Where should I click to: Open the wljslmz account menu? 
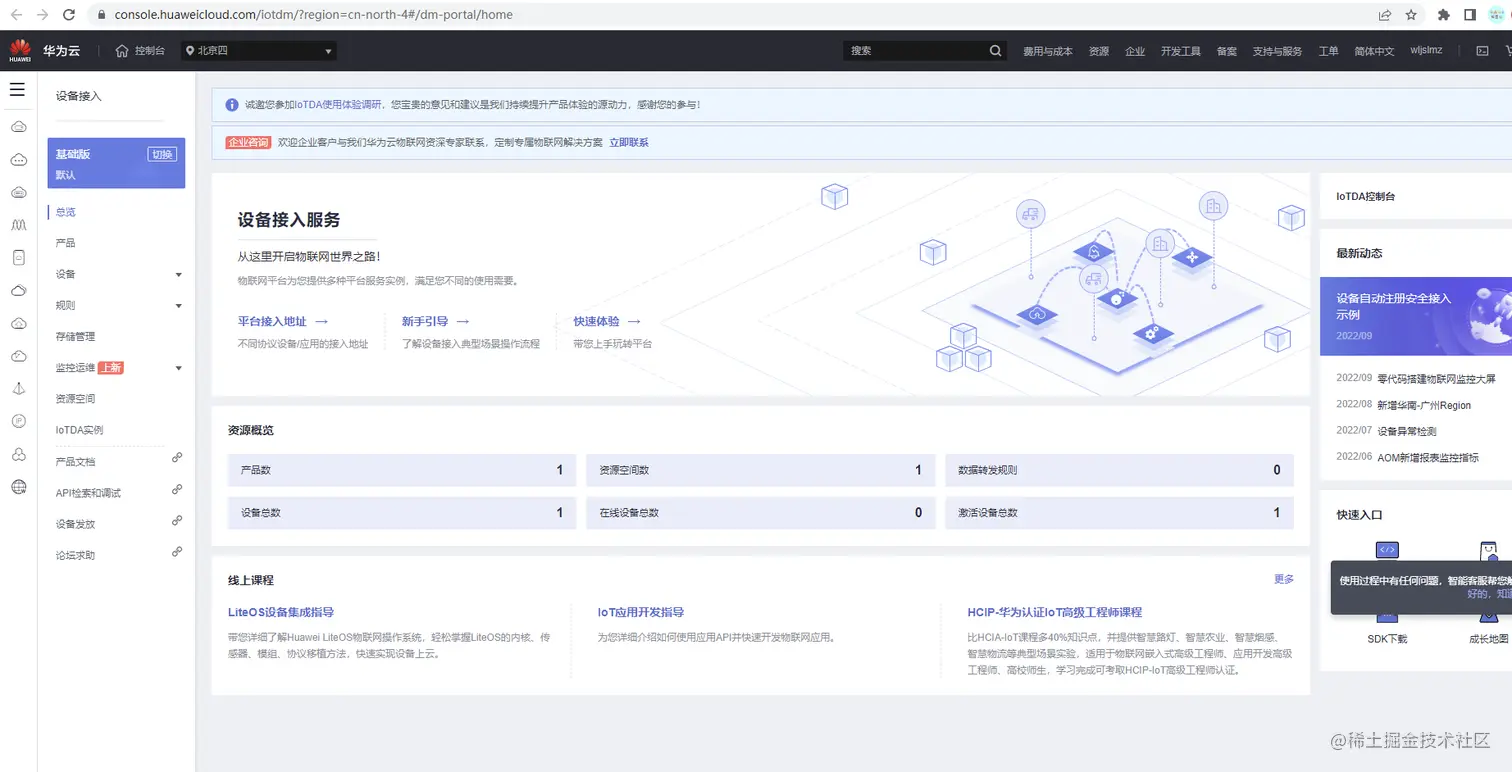click(1426, 50)
